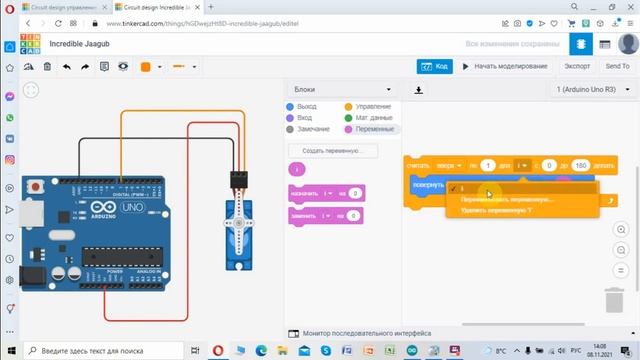Image resolution: width=640 pixels, height=360 pixels.
Task: Zoom out the blocks workspace
Action: (x=621, y=250)
